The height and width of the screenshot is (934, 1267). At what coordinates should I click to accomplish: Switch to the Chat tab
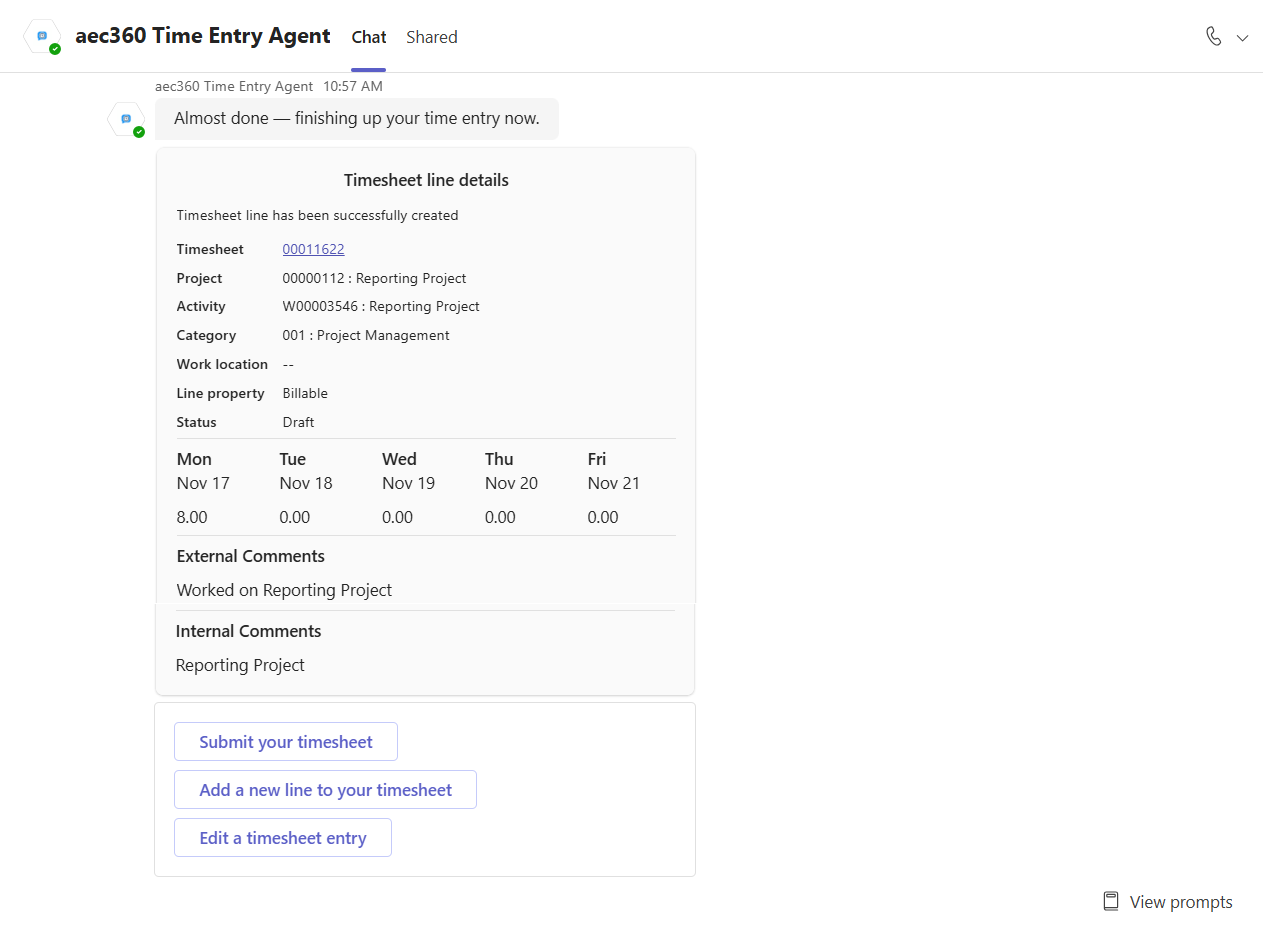(368, 37)
